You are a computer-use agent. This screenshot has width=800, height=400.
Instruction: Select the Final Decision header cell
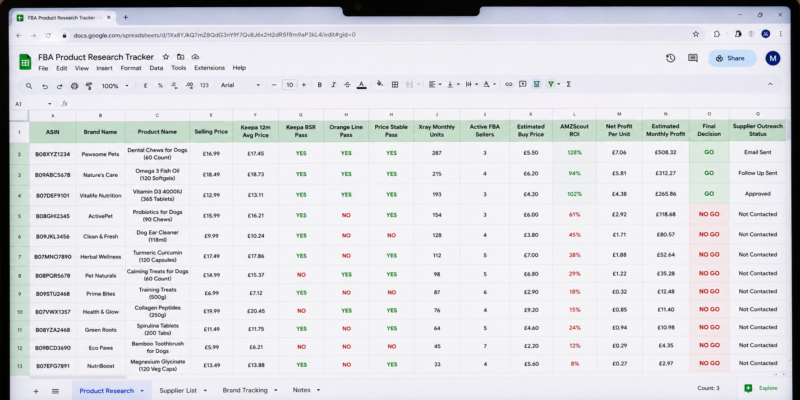[x=709, y=130]
